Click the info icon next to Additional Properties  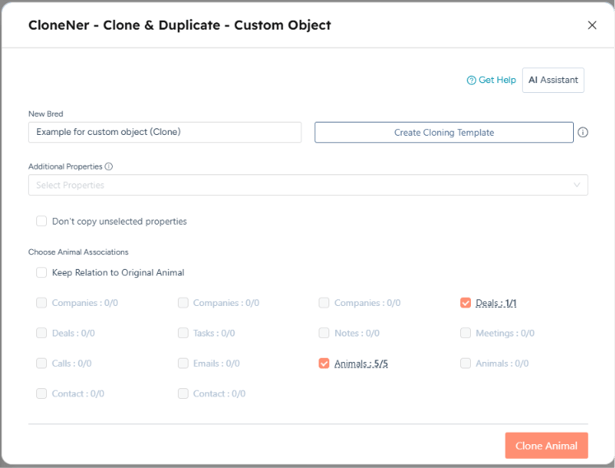(x=109, y=166)
